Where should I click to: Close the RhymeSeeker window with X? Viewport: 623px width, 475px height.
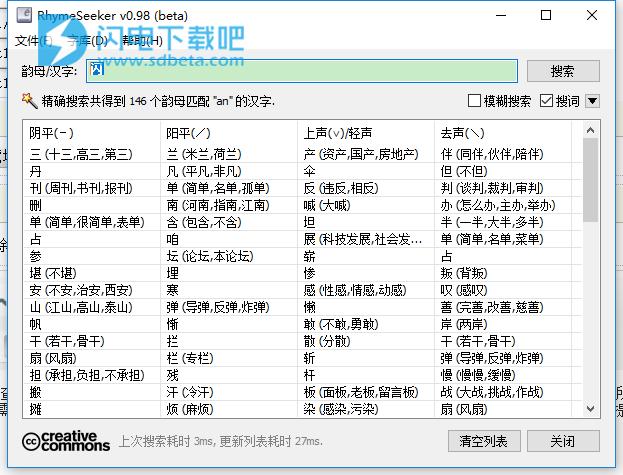coord(592,15)
